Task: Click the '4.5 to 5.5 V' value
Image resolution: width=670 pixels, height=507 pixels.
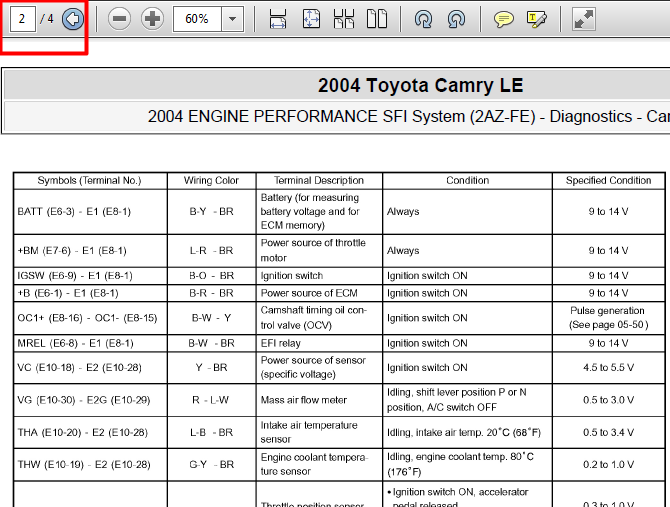Action: coord(608,368)
